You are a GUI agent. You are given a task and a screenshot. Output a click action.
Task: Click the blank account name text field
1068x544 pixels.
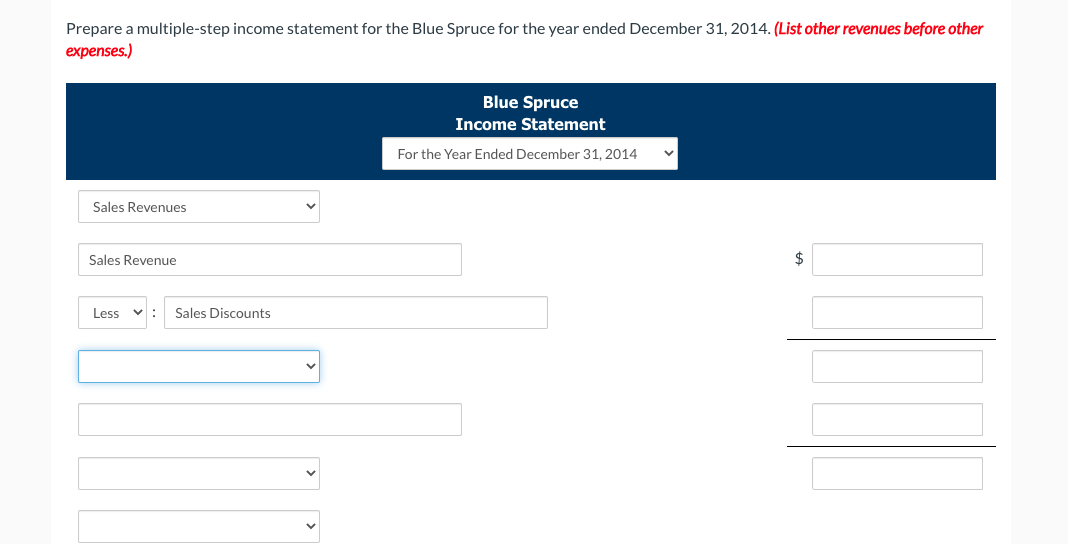click(270, 419)
